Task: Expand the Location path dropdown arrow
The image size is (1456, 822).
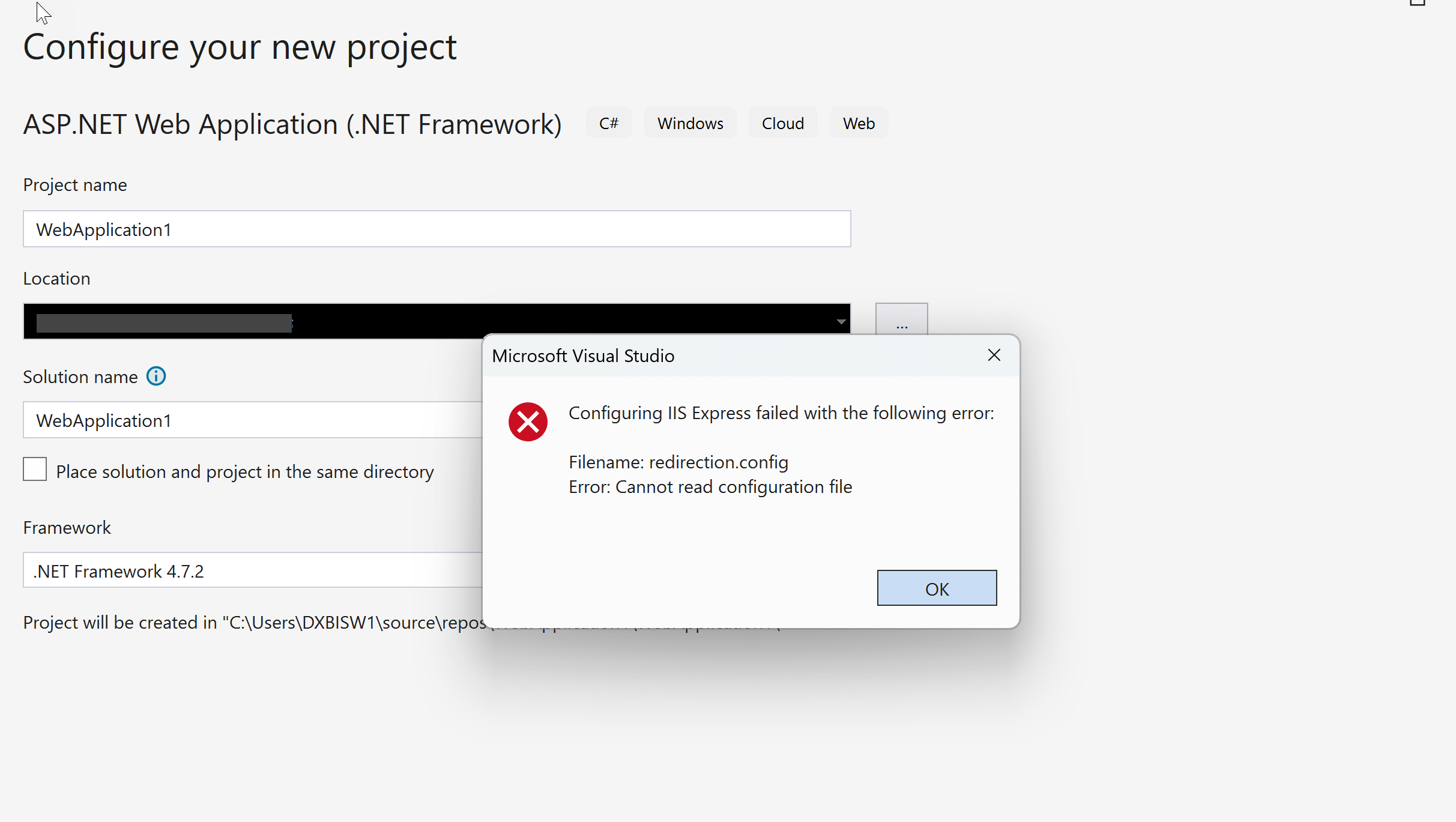Action: click(841, 322)
